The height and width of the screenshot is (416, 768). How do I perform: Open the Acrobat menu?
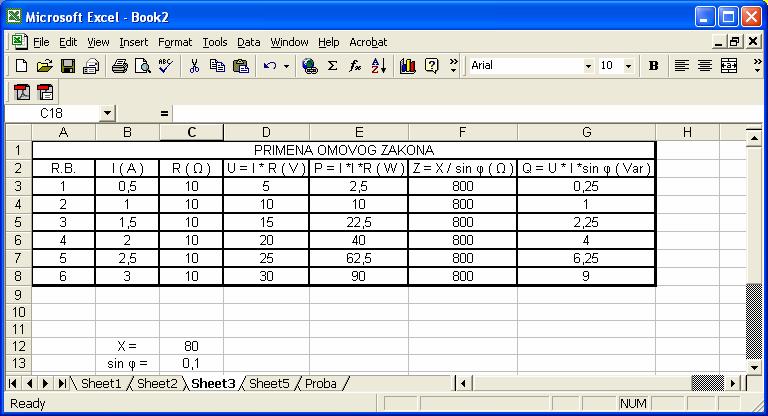click(368, 42)
